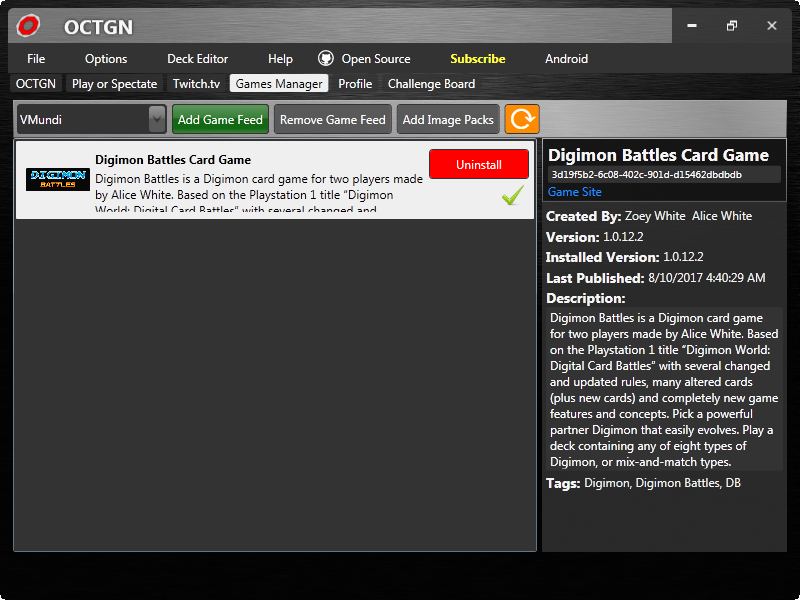The image size is (800, 600).
Task: Click the OCTGN red logo icon
Action: point(28,26)
